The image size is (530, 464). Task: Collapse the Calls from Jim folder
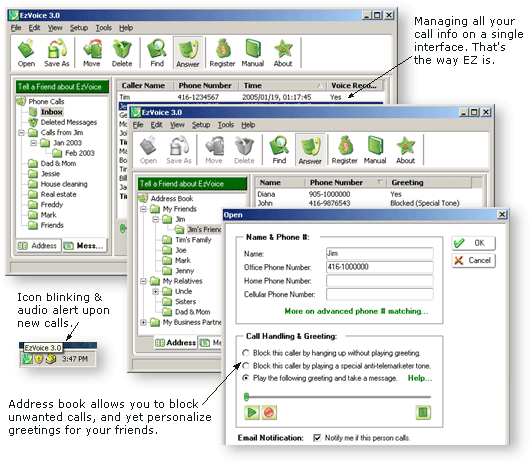point(21,132)
